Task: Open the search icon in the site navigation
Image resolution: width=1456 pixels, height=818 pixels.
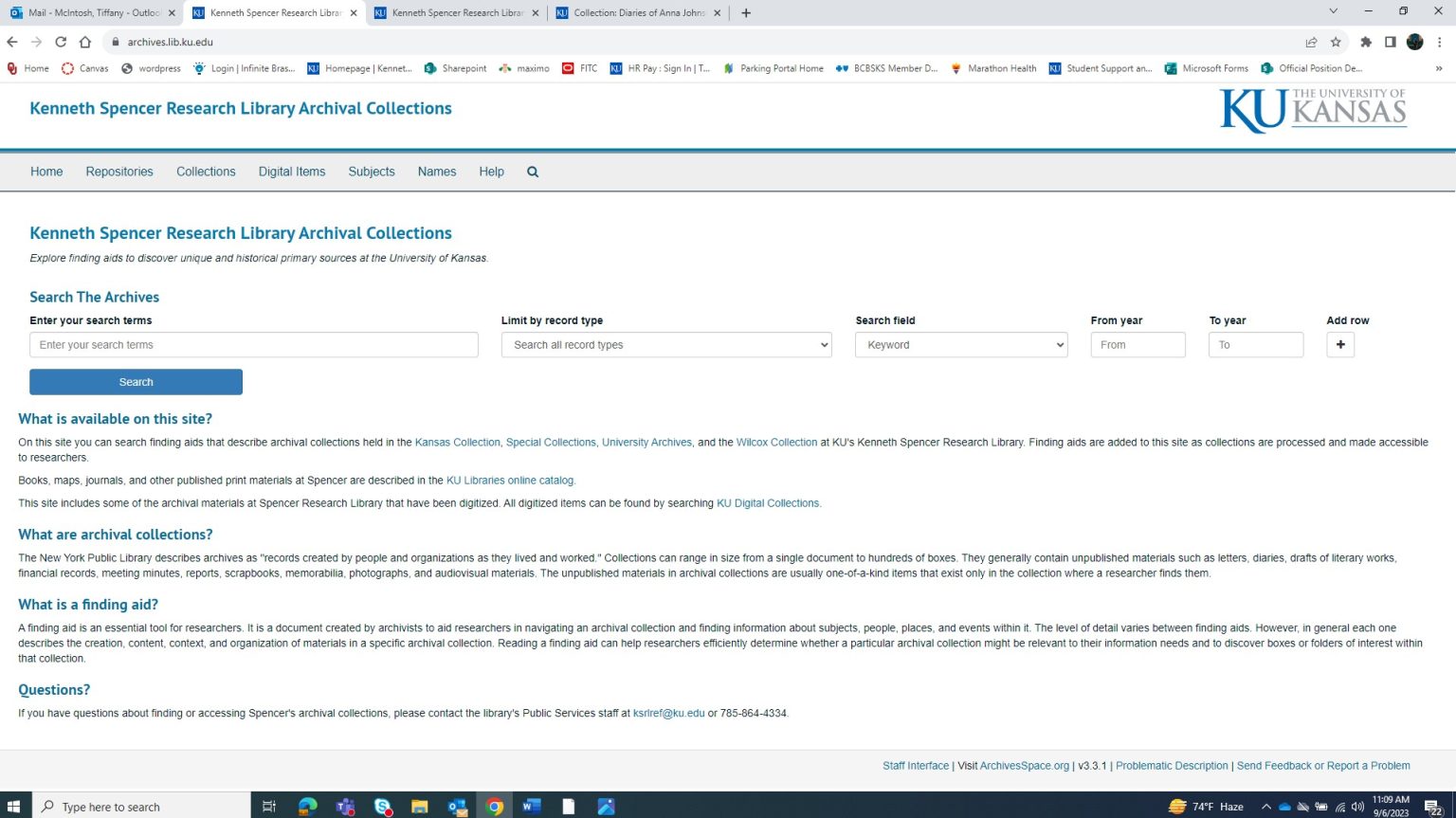Action: 532,172
